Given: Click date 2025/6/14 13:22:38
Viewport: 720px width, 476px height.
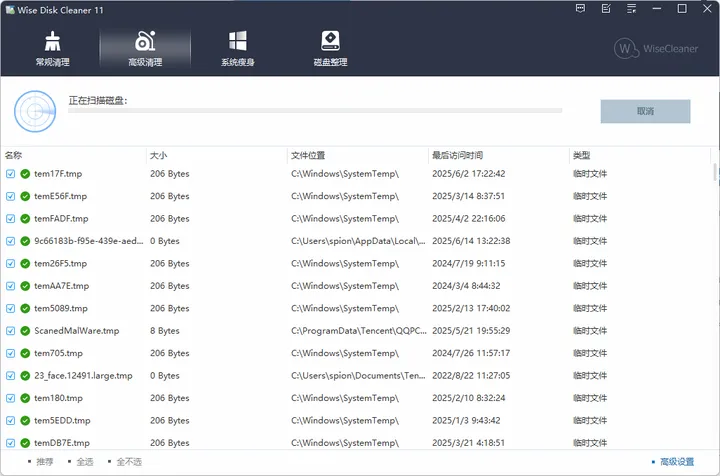Looking at the screenshot, I should (x=471, y=241).
